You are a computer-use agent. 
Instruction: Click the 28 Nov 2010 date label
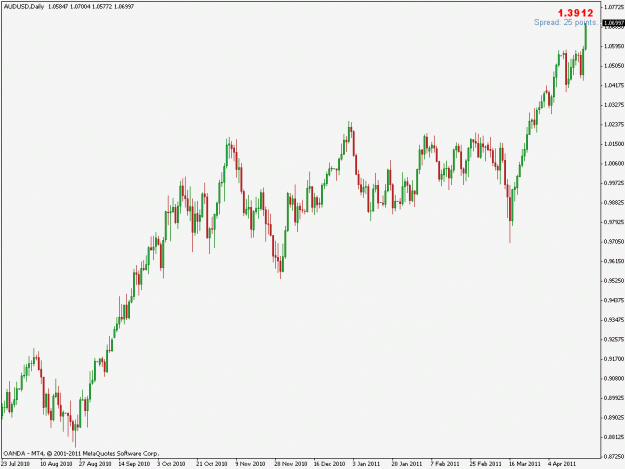click(291, 464)
